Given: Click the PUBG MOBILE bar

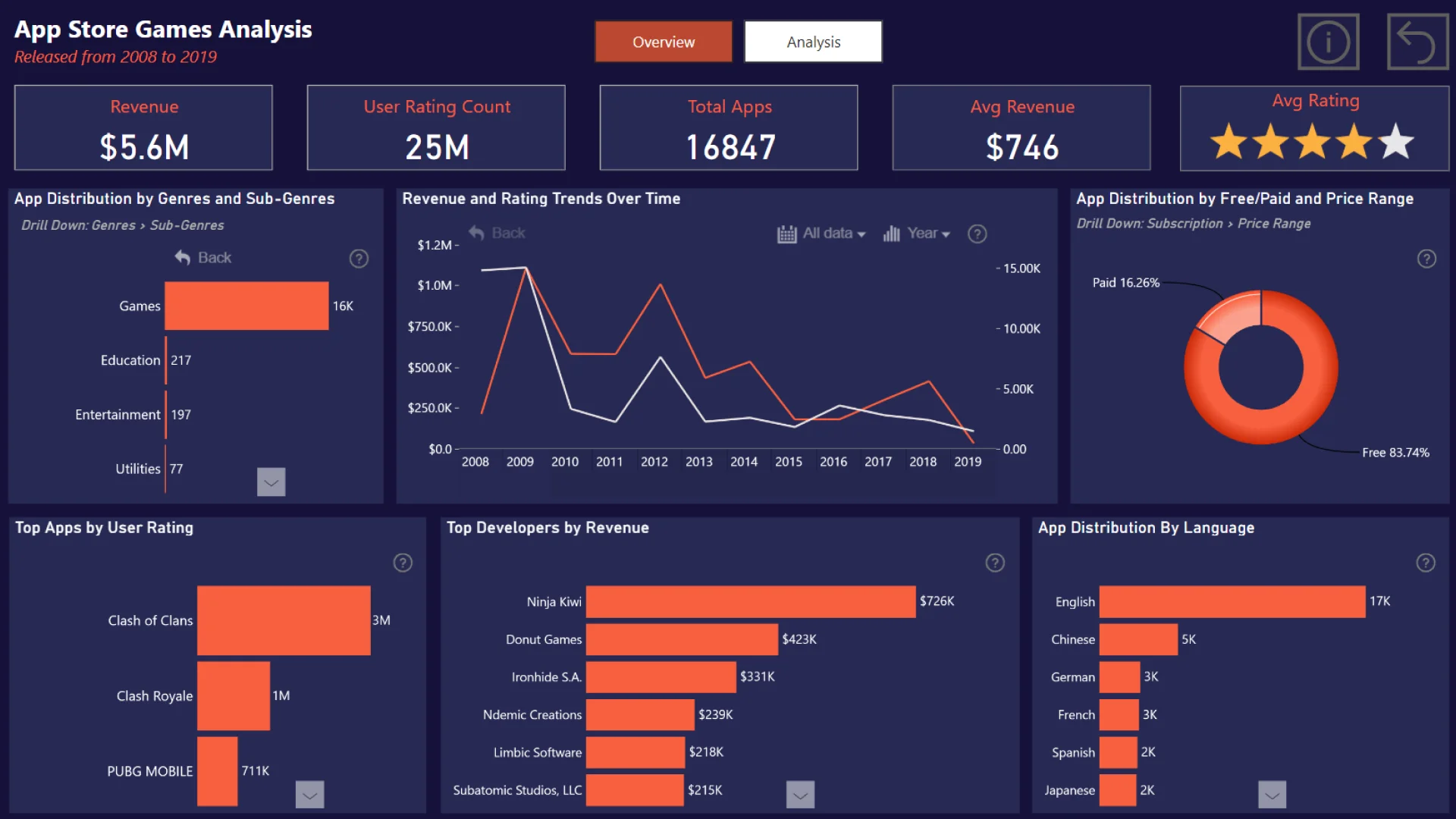Looking at the screenshot, I should (x=218, y=771).
